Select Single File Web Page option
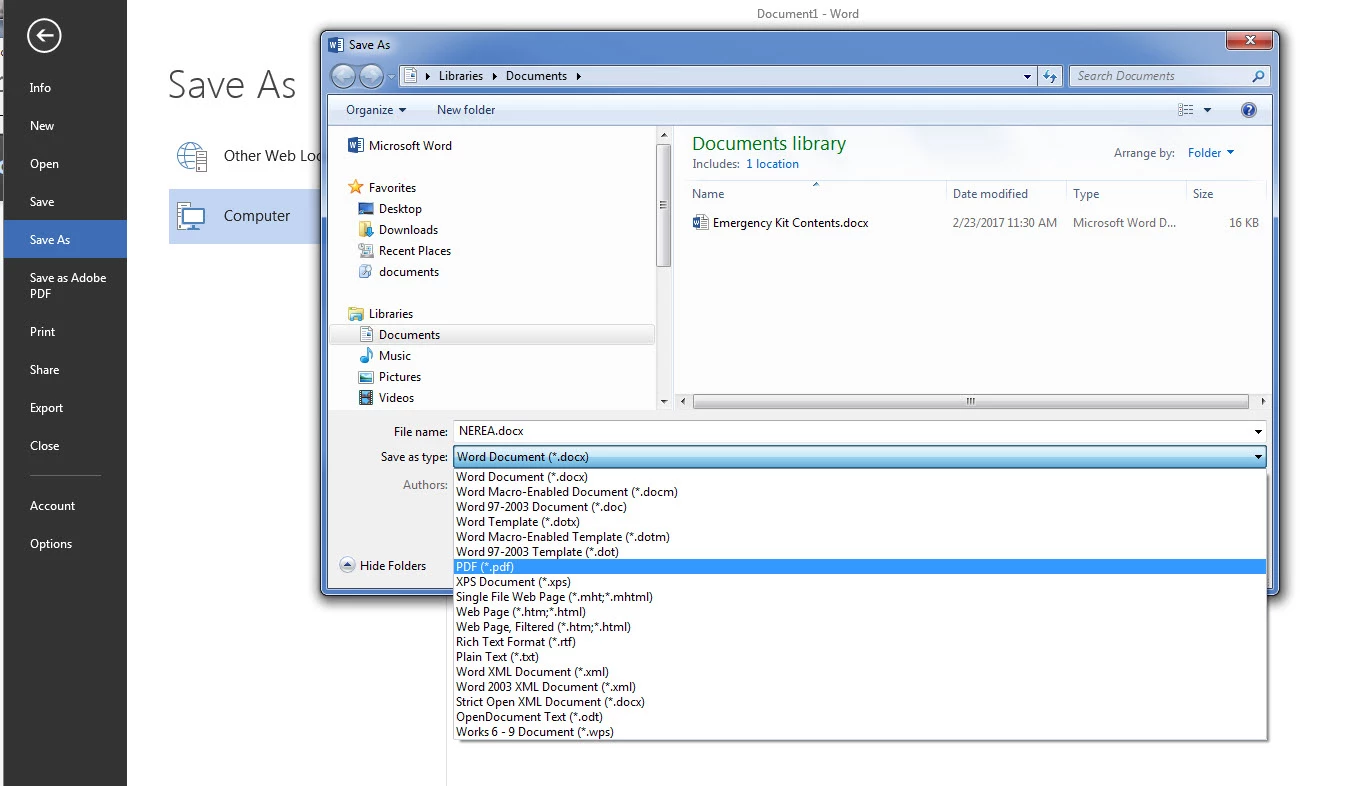 tap(860, 597)
